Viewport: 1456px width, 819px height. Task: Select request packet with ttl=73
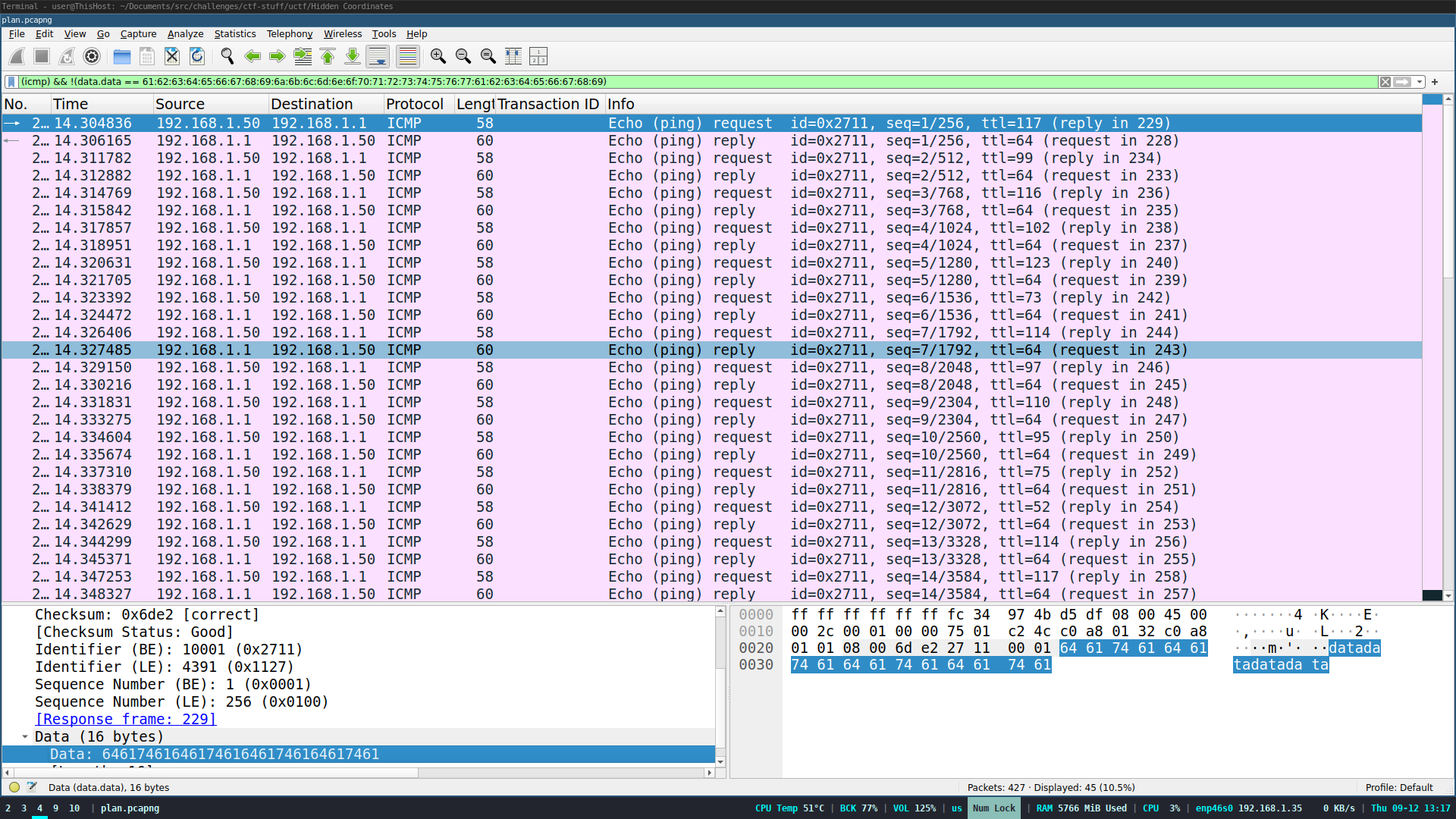(x=711, y=297)
